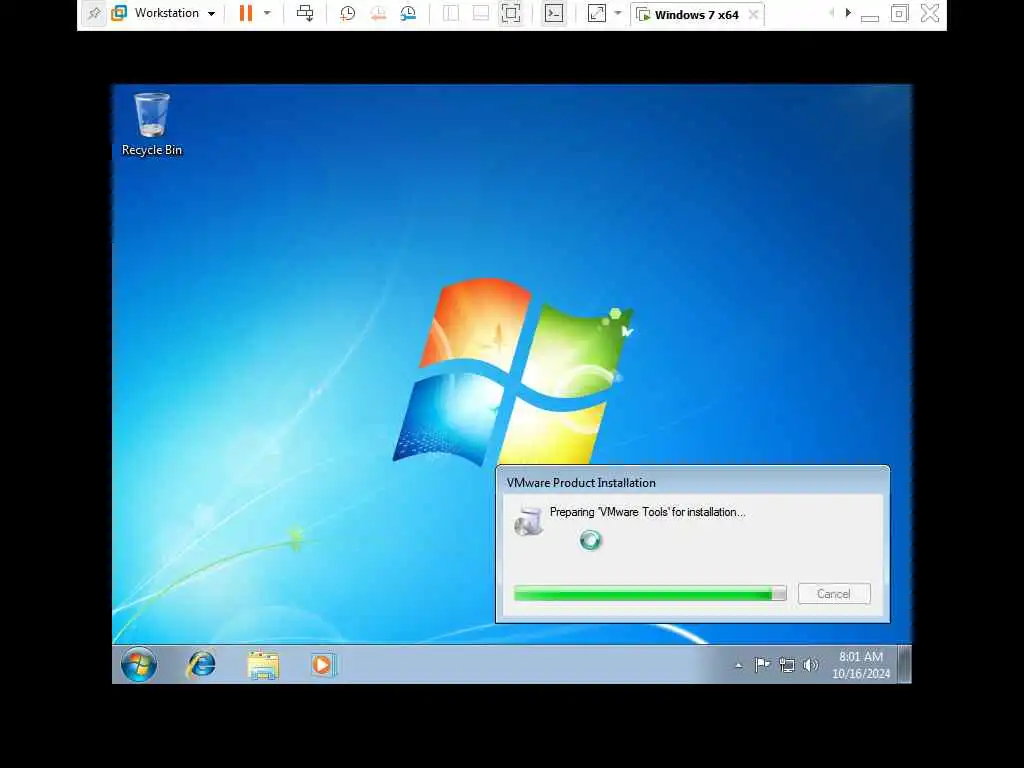Pause the virtual machine
This screenshot has height=768, width=1024.
point(246,13)
